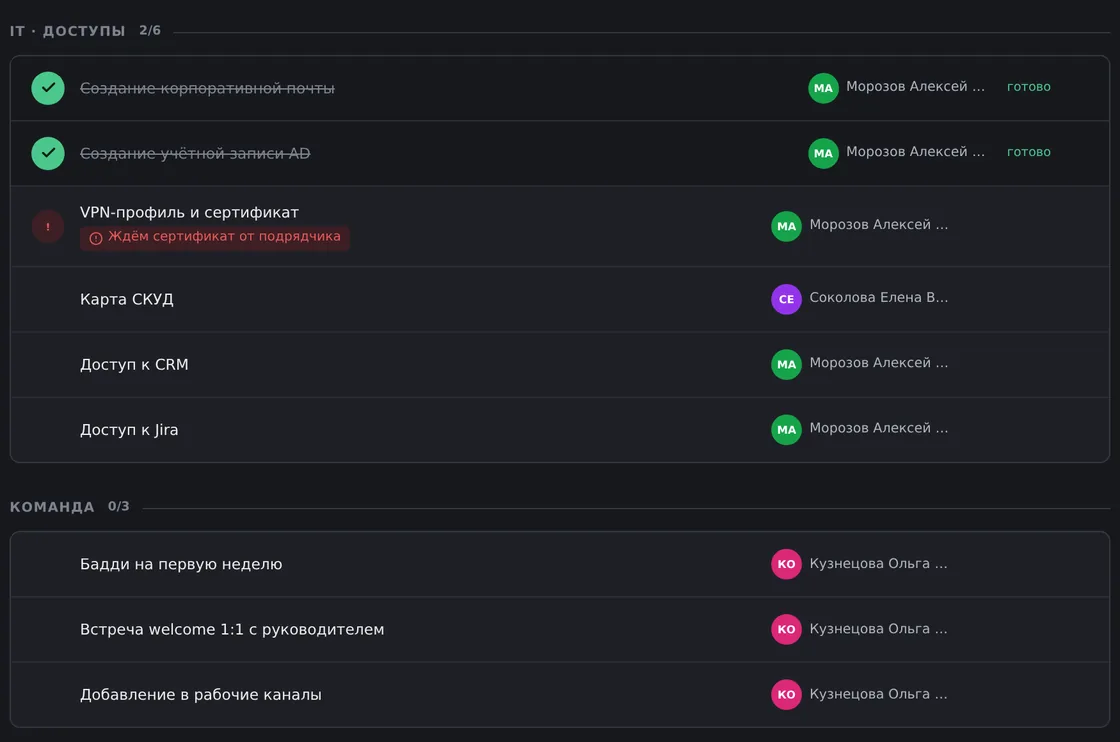Click the red blocked status icon for VPN-профиль
This screenshot has height=742, width=1120.
tap(48, 226)
